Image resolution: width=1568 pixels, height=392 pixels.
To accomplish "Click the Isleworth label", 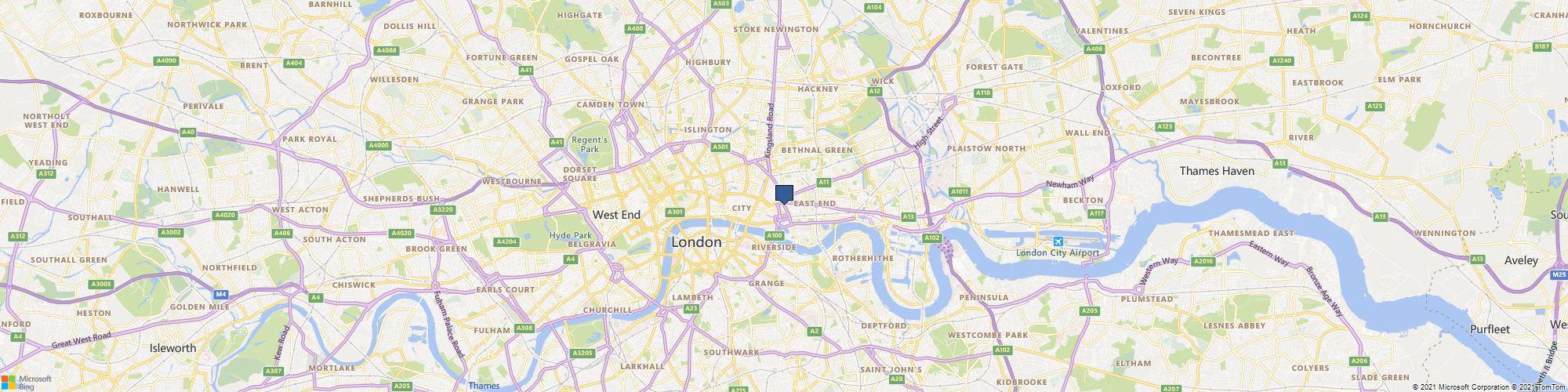I will pyautogui.click(x=172, y=347).
